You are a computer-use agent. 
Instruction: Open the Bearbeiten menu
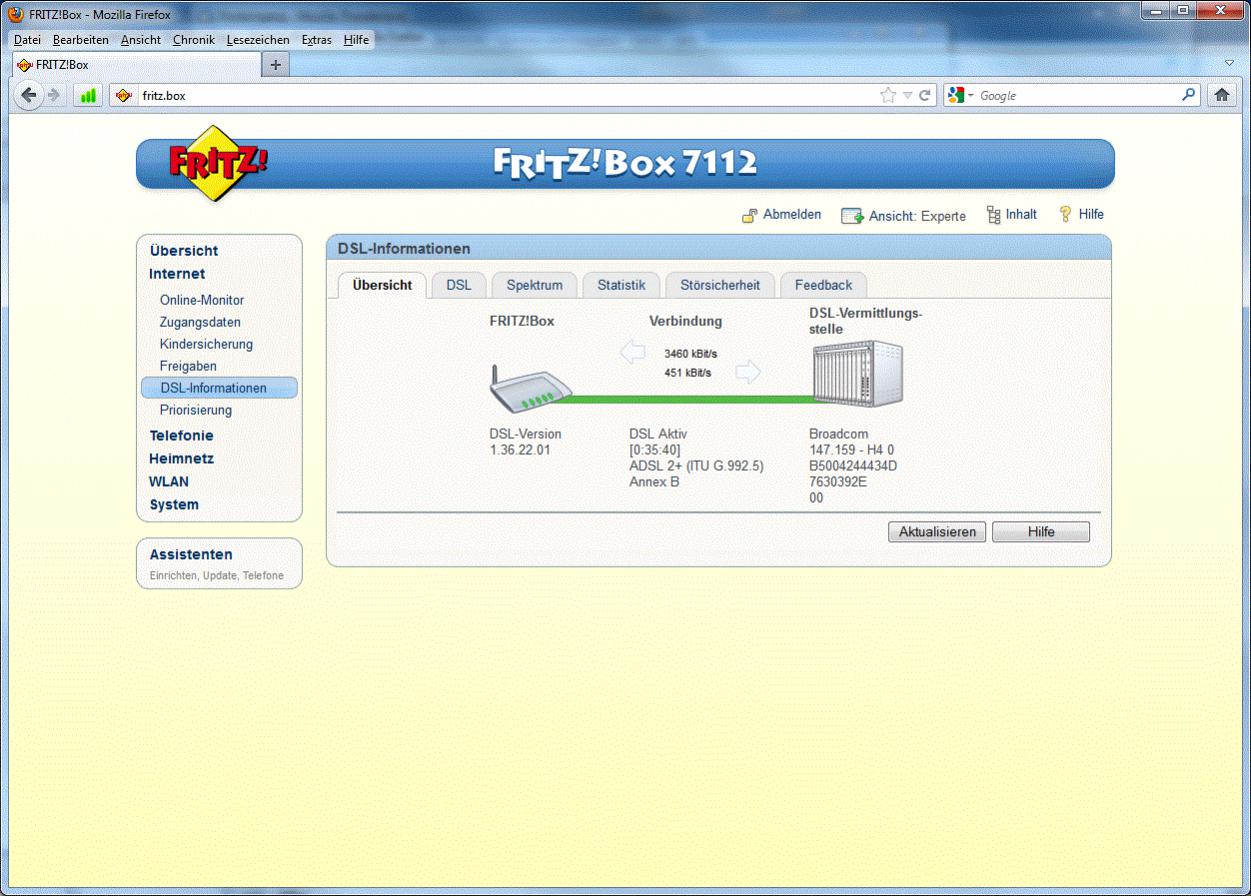pos(81,40)
